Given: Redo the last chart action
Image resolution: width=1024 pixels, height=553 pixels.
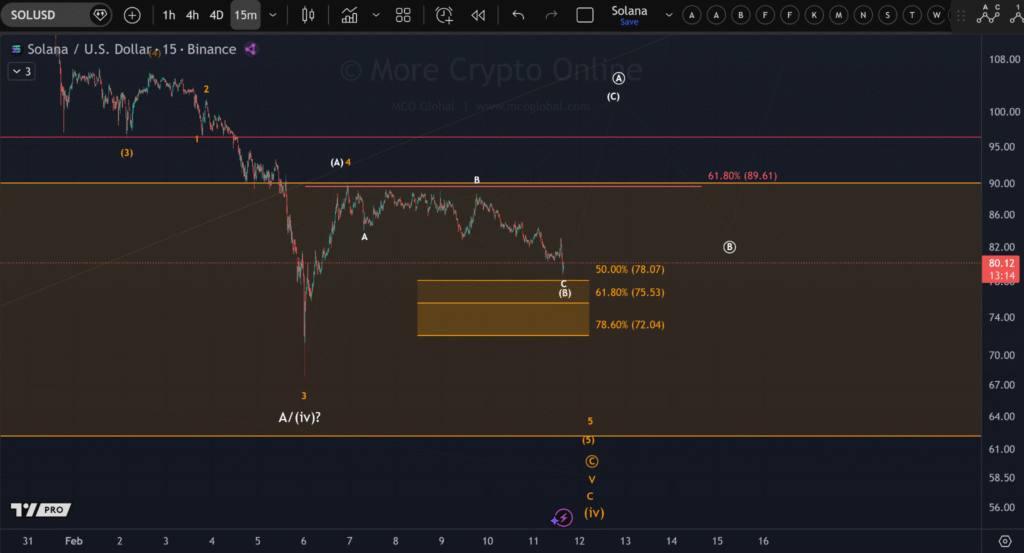Looking at the screenshot, I should 551,15.
